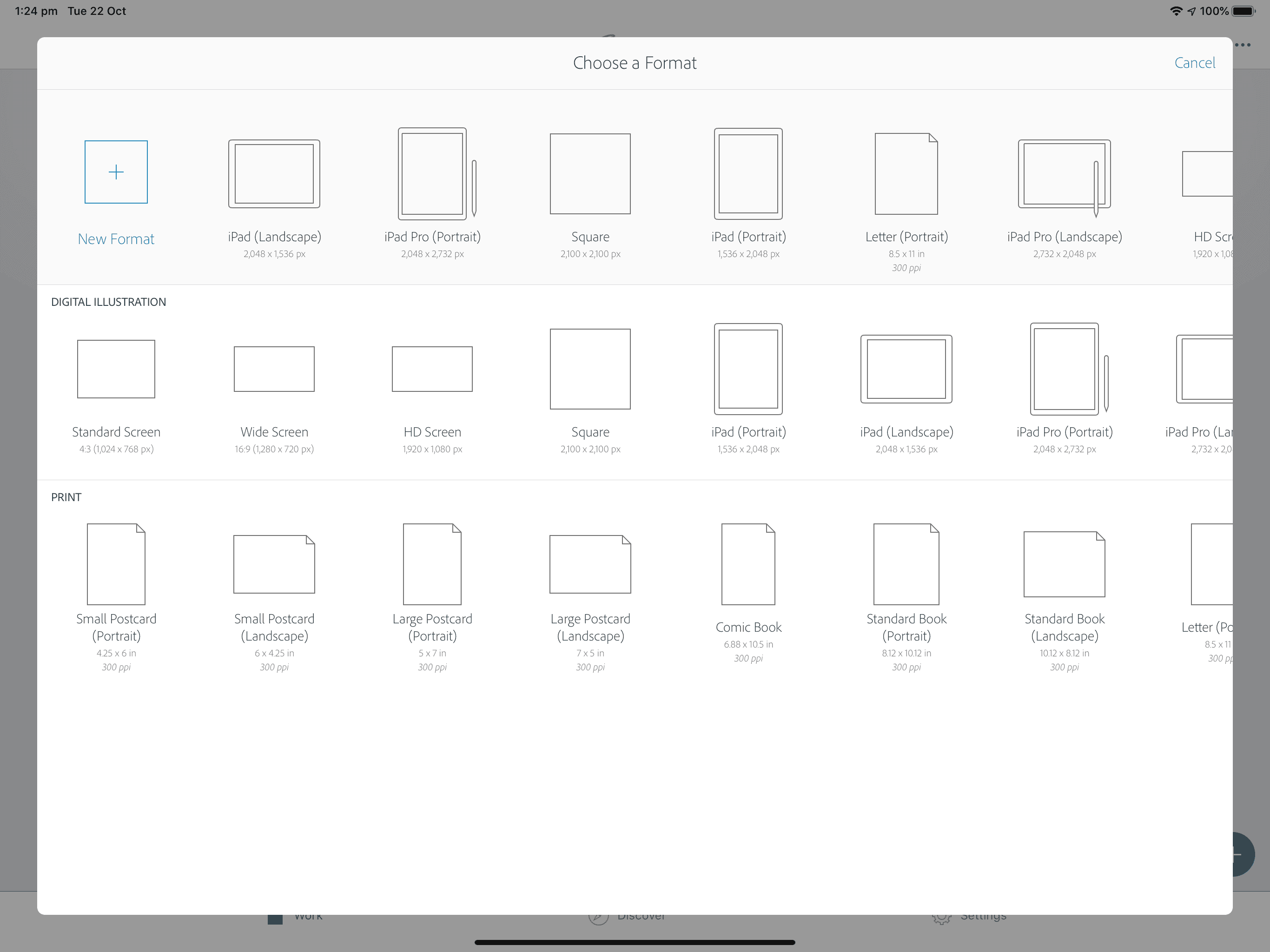Tap the battery indicator in status bar
The width and height of the screenshot is (1270, 952).
(x=1244, y=11)
